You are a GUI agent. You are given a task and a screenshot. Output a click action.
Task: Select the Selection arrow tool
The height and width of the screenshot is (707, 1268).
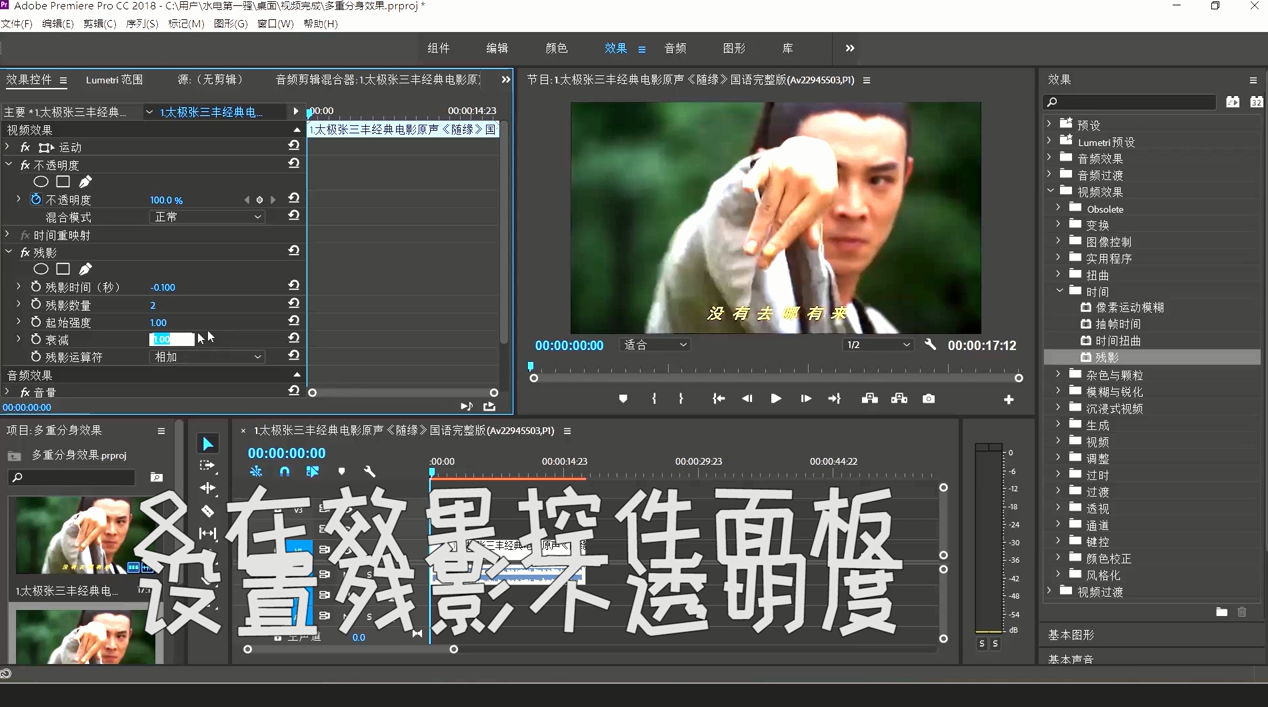207,444
